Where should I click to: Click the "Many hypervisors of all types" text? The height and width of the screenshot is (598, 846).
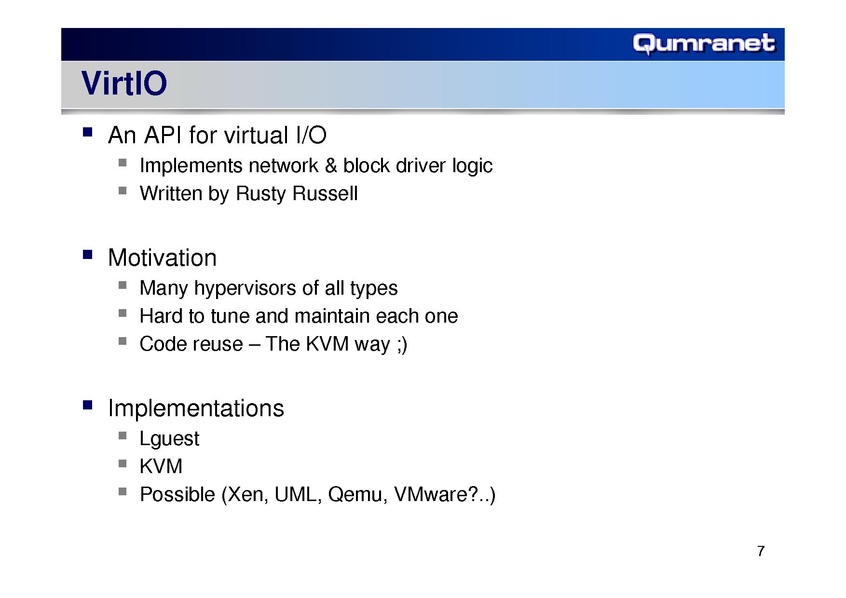click(x=268, y=289)
